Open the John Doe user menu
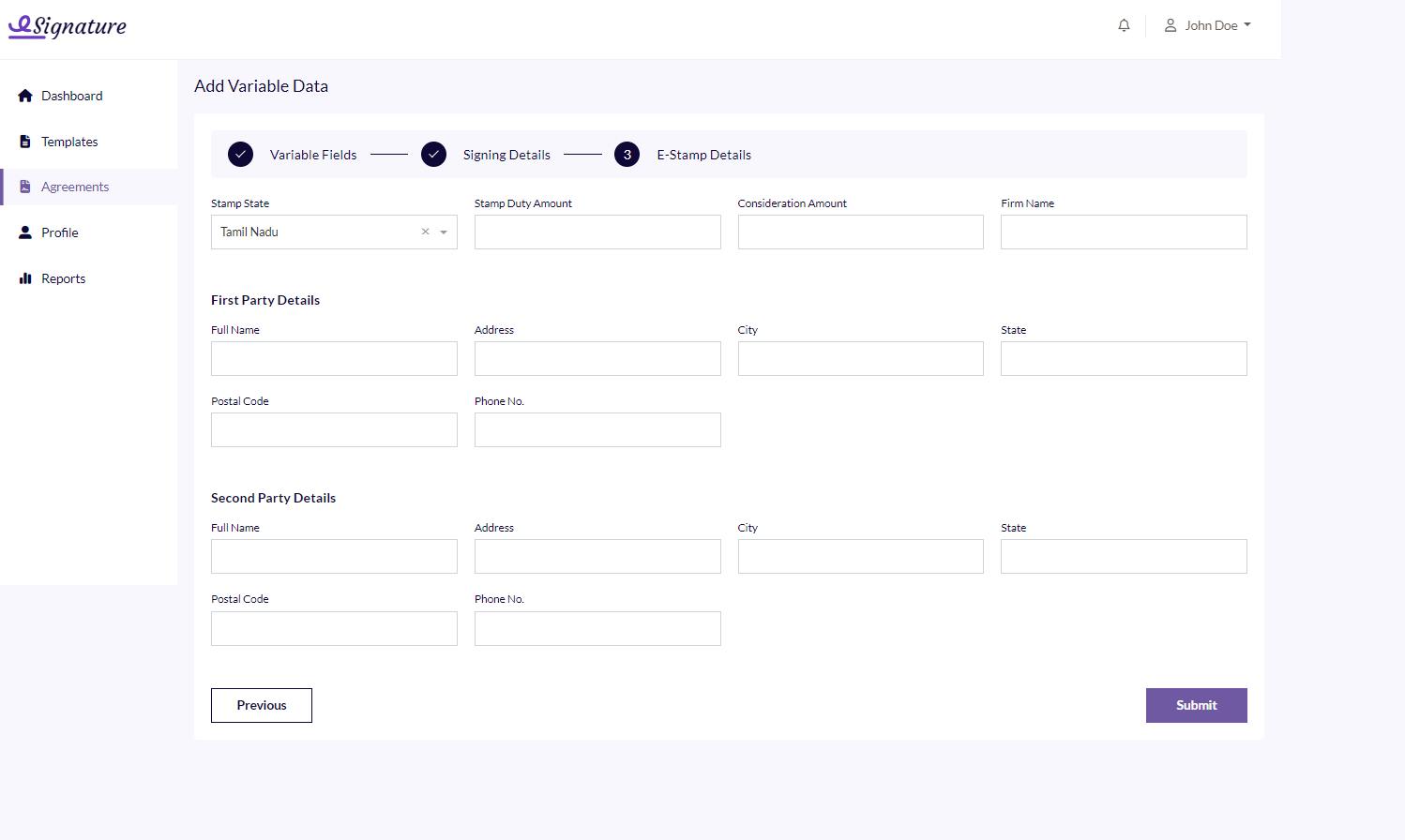1405x840 pixels. (x=1208, y=25)
